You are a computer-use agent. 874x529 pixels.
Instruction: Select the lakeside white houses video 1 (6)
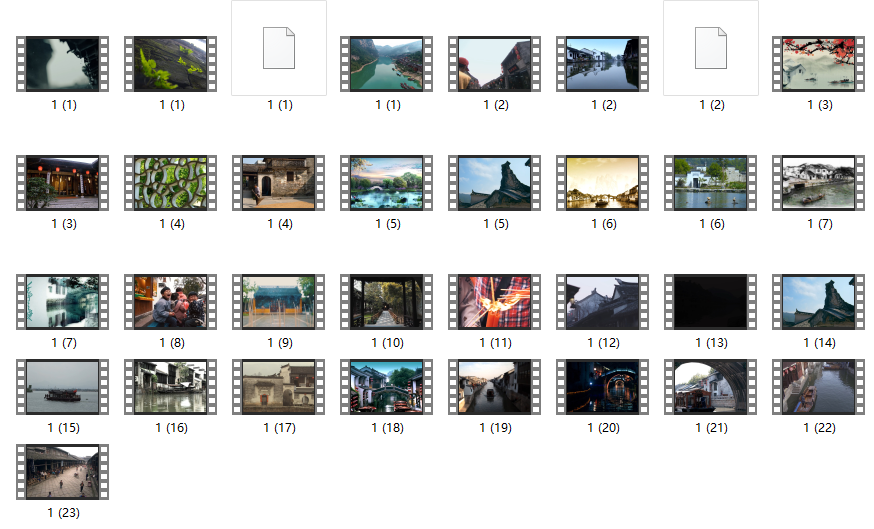click(x=711, y=183)
